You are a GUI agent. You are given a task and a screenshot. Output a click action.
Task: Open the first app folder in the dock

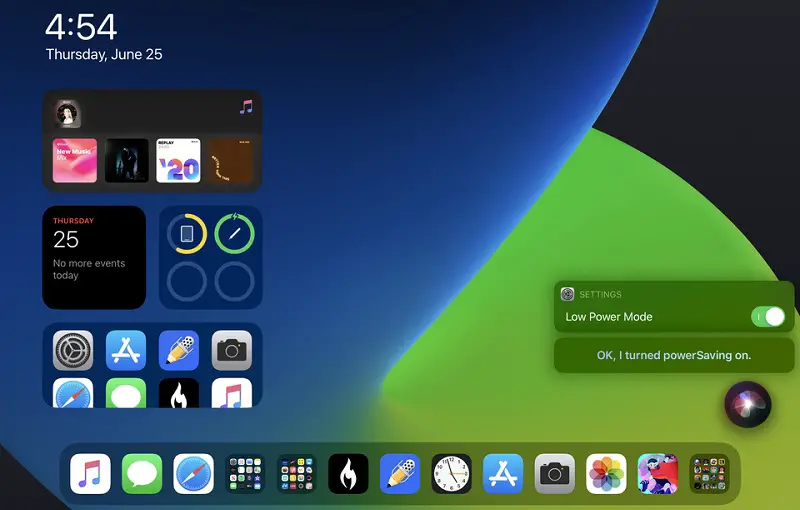point(245,474)
